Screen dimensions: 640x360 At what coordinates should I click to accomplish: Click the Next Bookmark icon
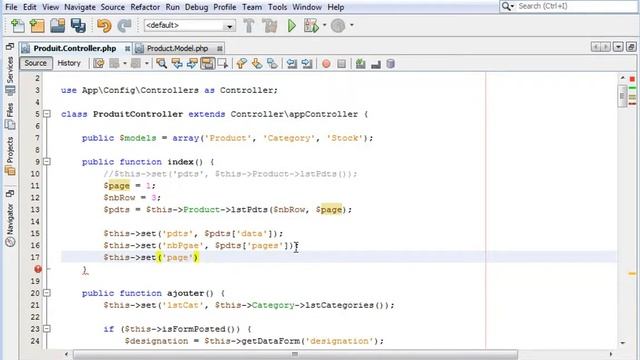(257, 63)
